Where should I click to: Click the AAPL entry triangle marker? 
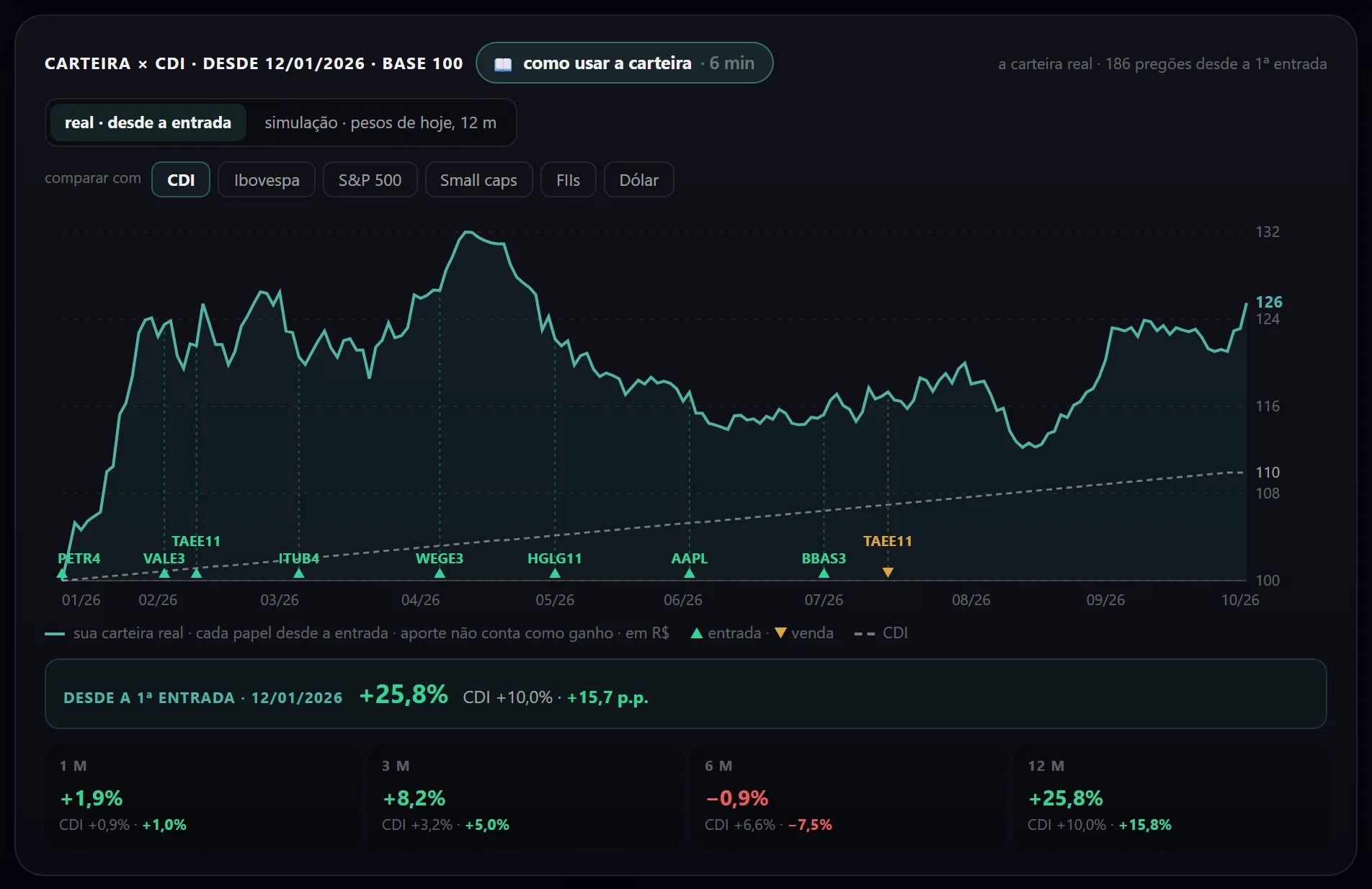pos(690,573)
